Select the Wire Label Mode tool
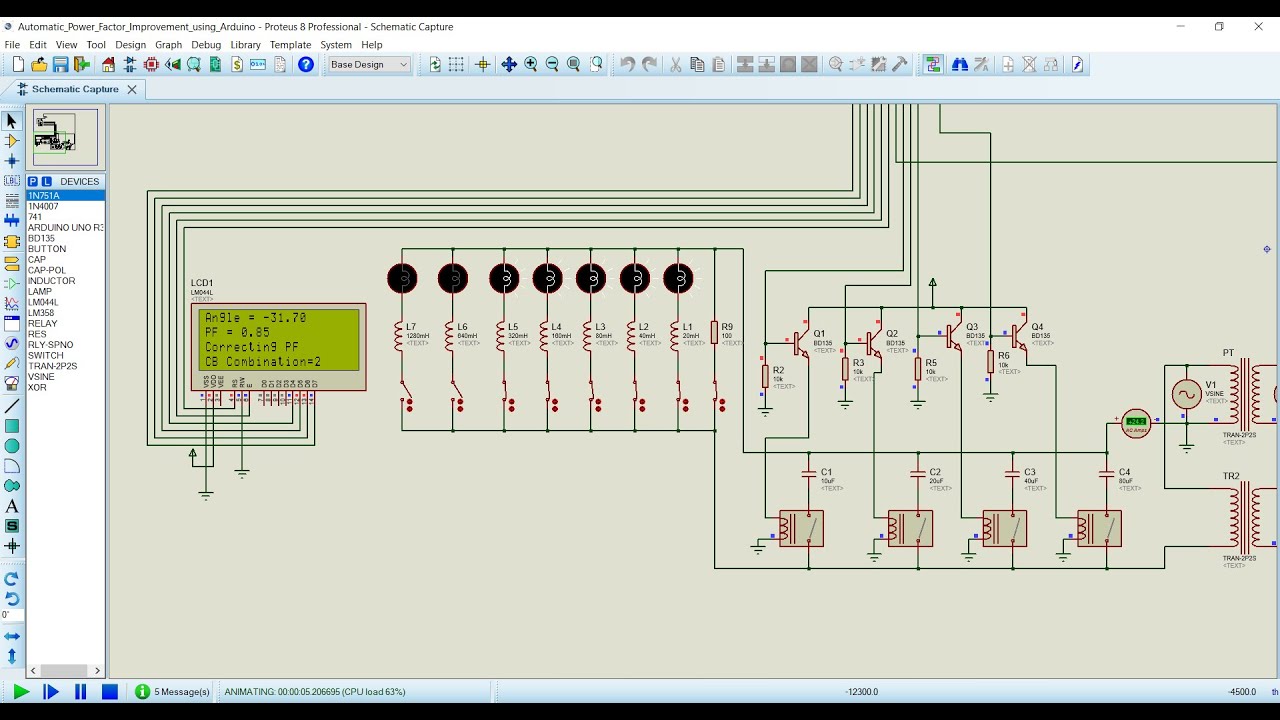 pos(12,181)
